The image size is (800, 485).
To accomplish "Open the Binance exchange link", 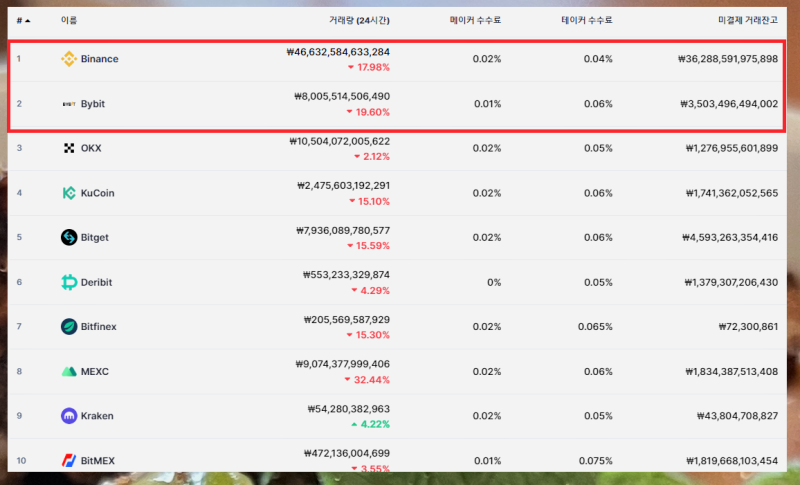I will (x=99, y=59).
